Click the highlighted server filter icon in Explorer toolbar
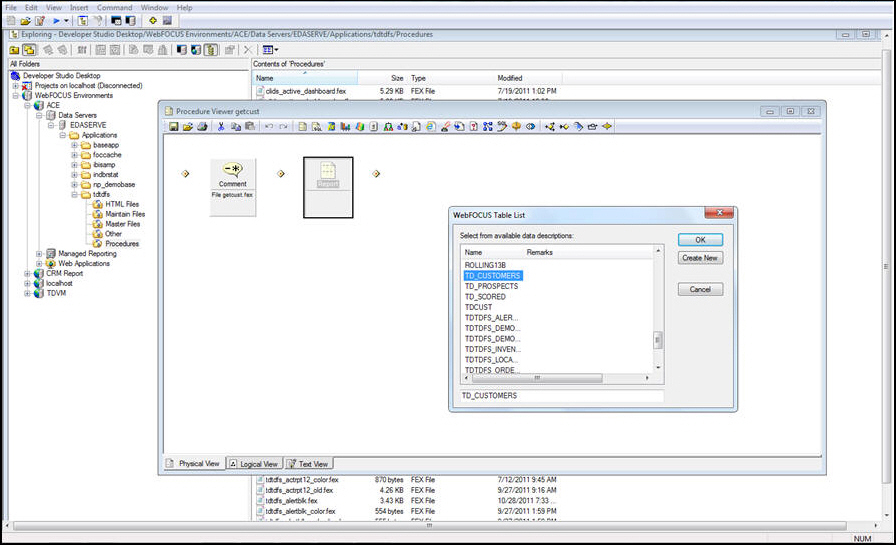896x545 pixels. pyautogui.click(x=211, y=50)
